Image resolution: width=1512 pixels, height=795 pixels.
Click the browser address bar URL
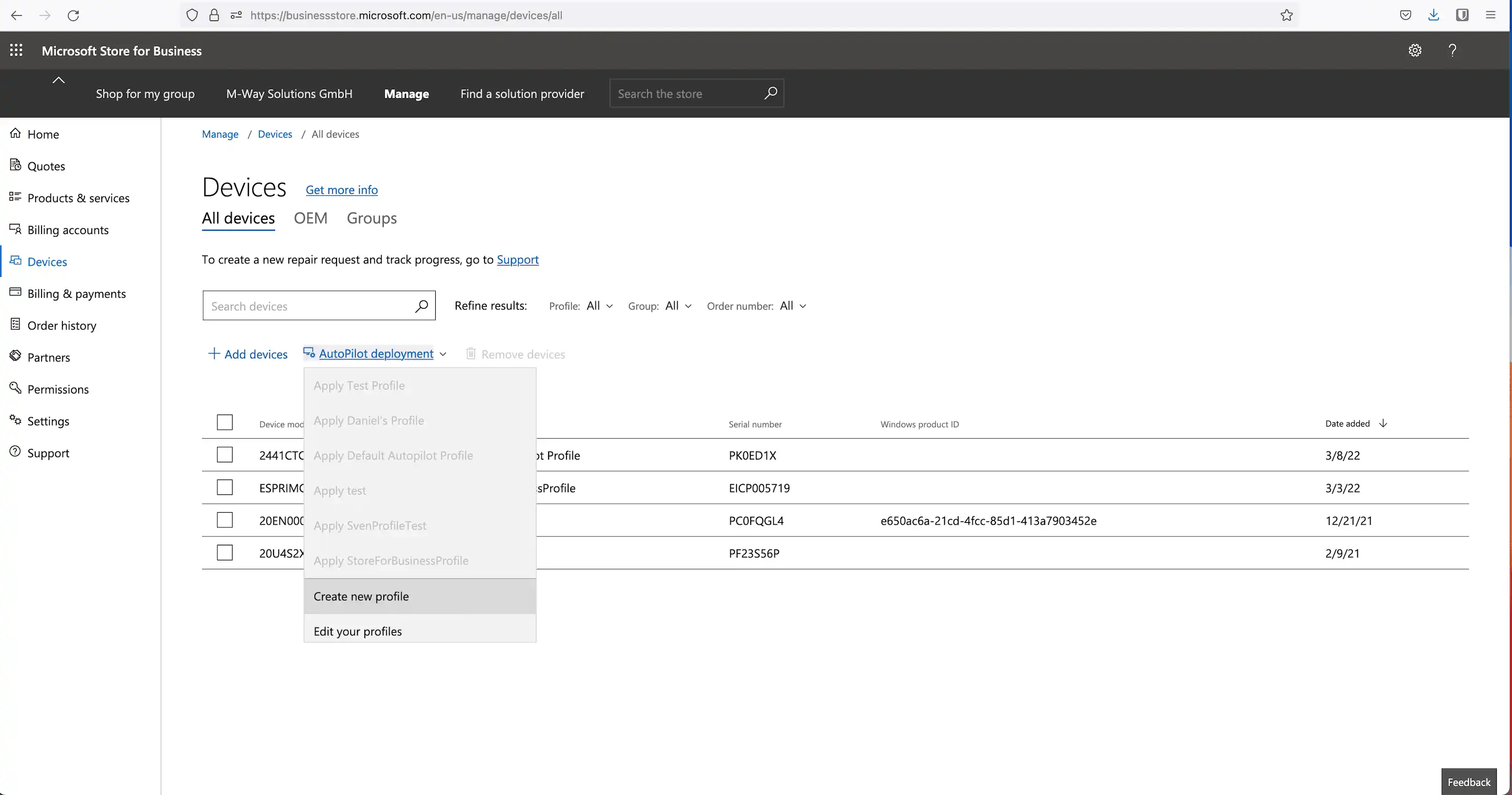coord(406,15)
